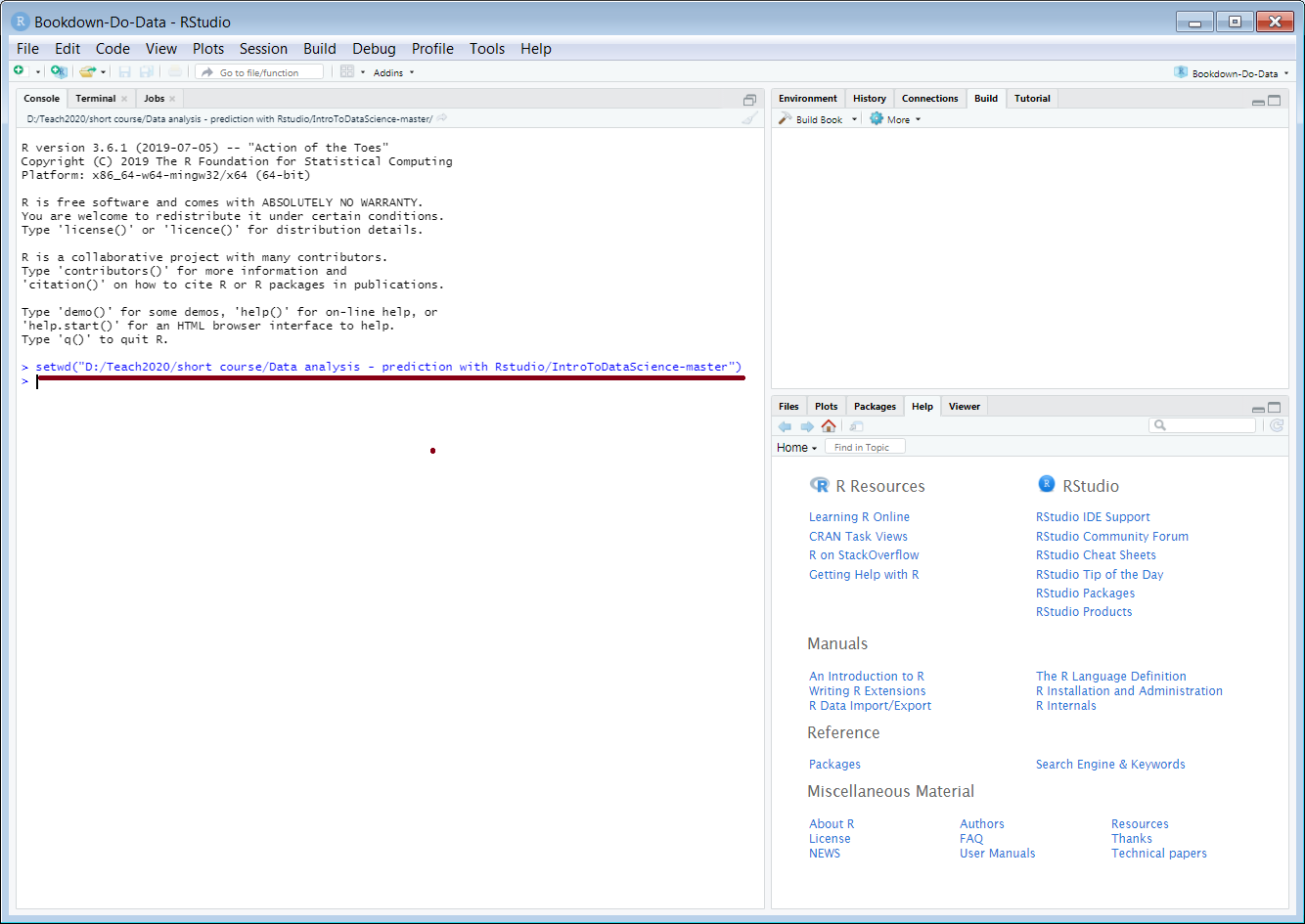The height and width of the screenshot is (924, 1305).
Task: Switch to the Viewer tab
Action: click(x=965, y=407)
